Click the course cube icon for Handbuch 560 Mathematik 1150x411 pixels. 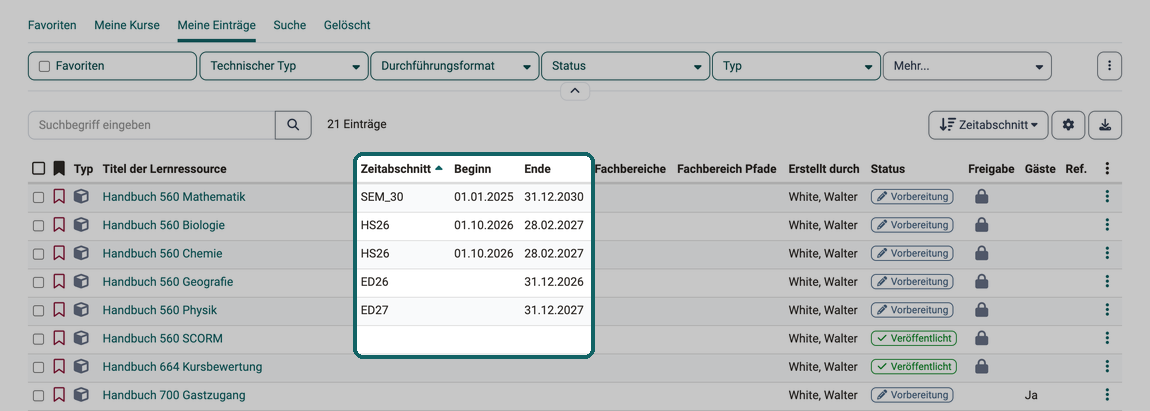(81, 197)
